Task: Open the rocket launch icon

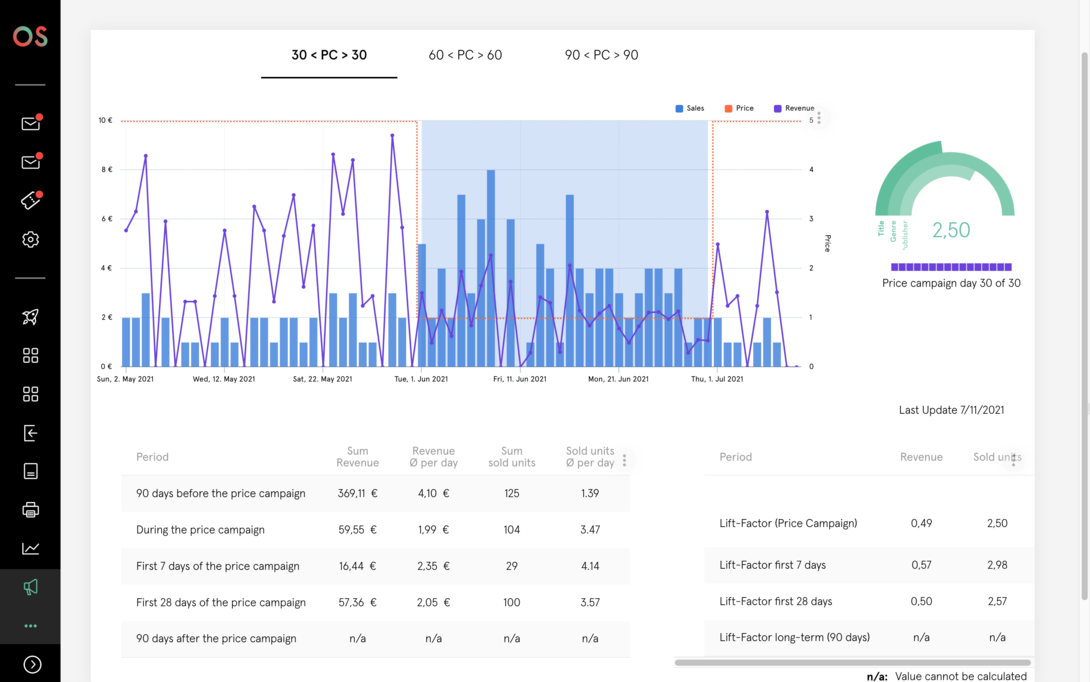Action: (30, 317)
